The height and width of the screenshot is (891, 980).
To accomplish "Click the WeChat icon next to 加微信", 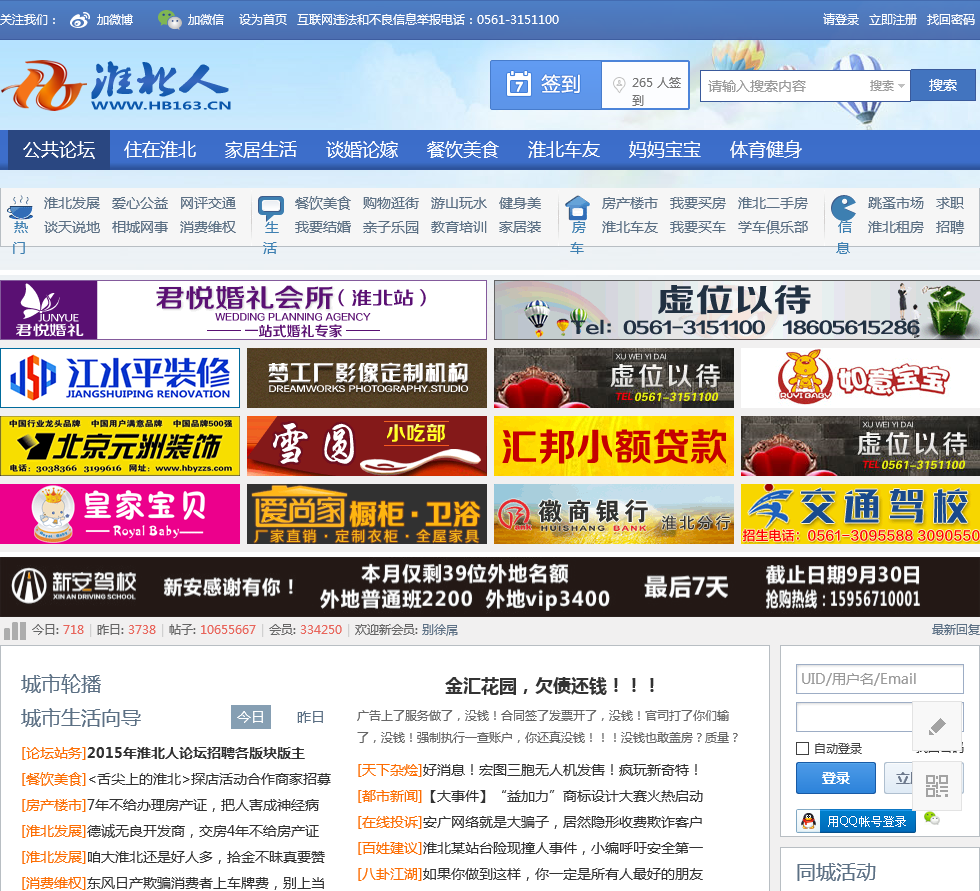I will tap(169, 19).
